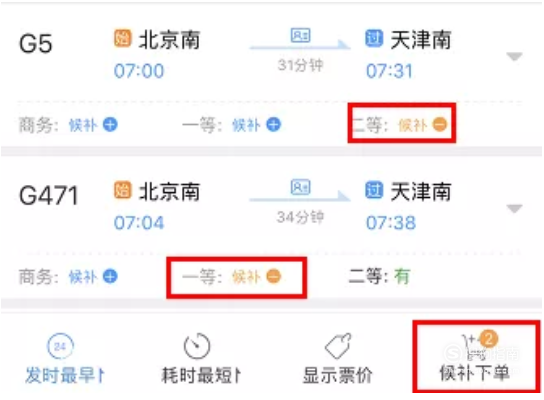The height and width of the screenshot is (400, 544).
Task: Select G471 second class 有 availability
Action: 402,276
